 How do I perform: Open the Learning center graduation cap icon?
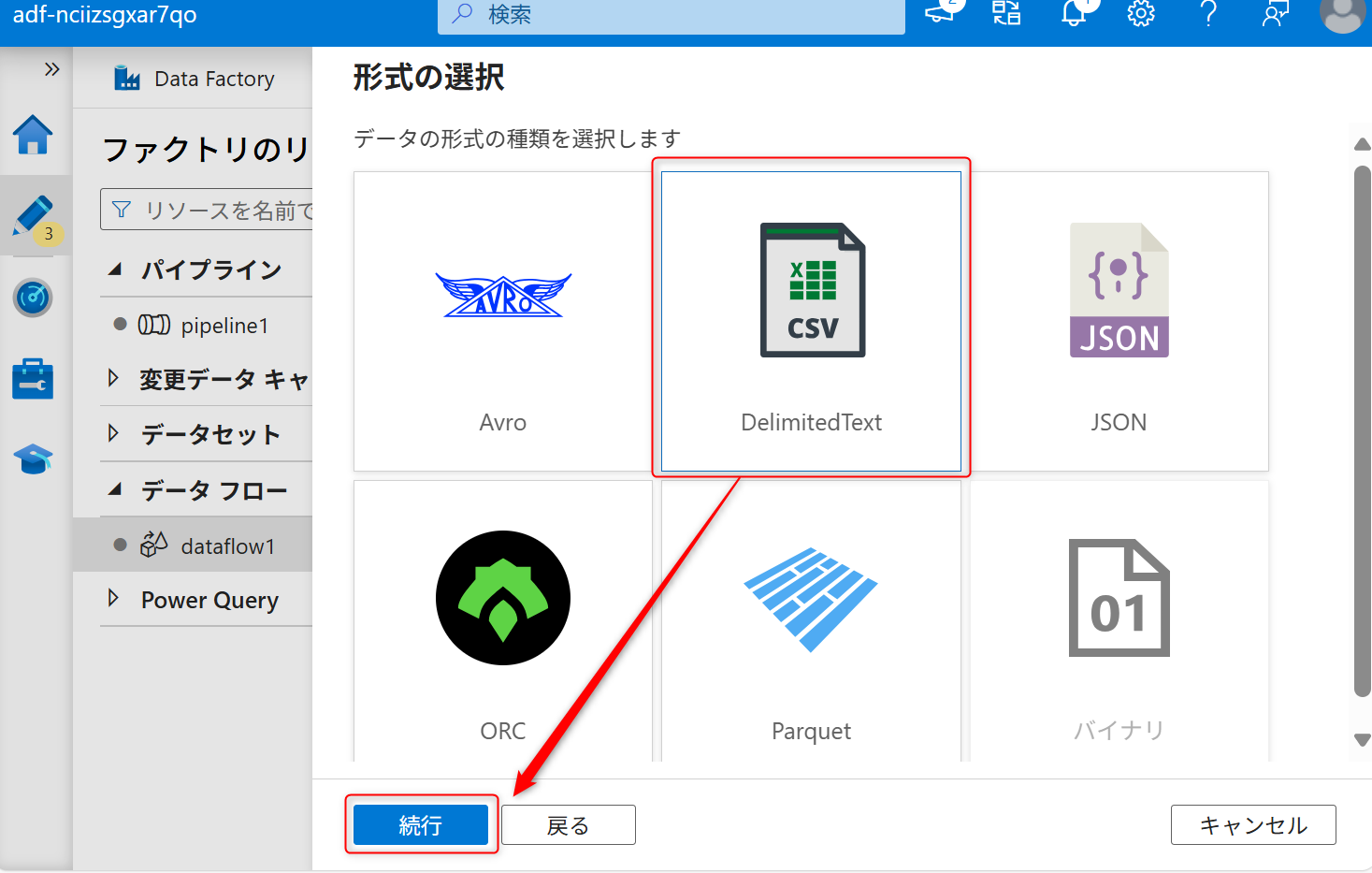(x=34, y=458)
